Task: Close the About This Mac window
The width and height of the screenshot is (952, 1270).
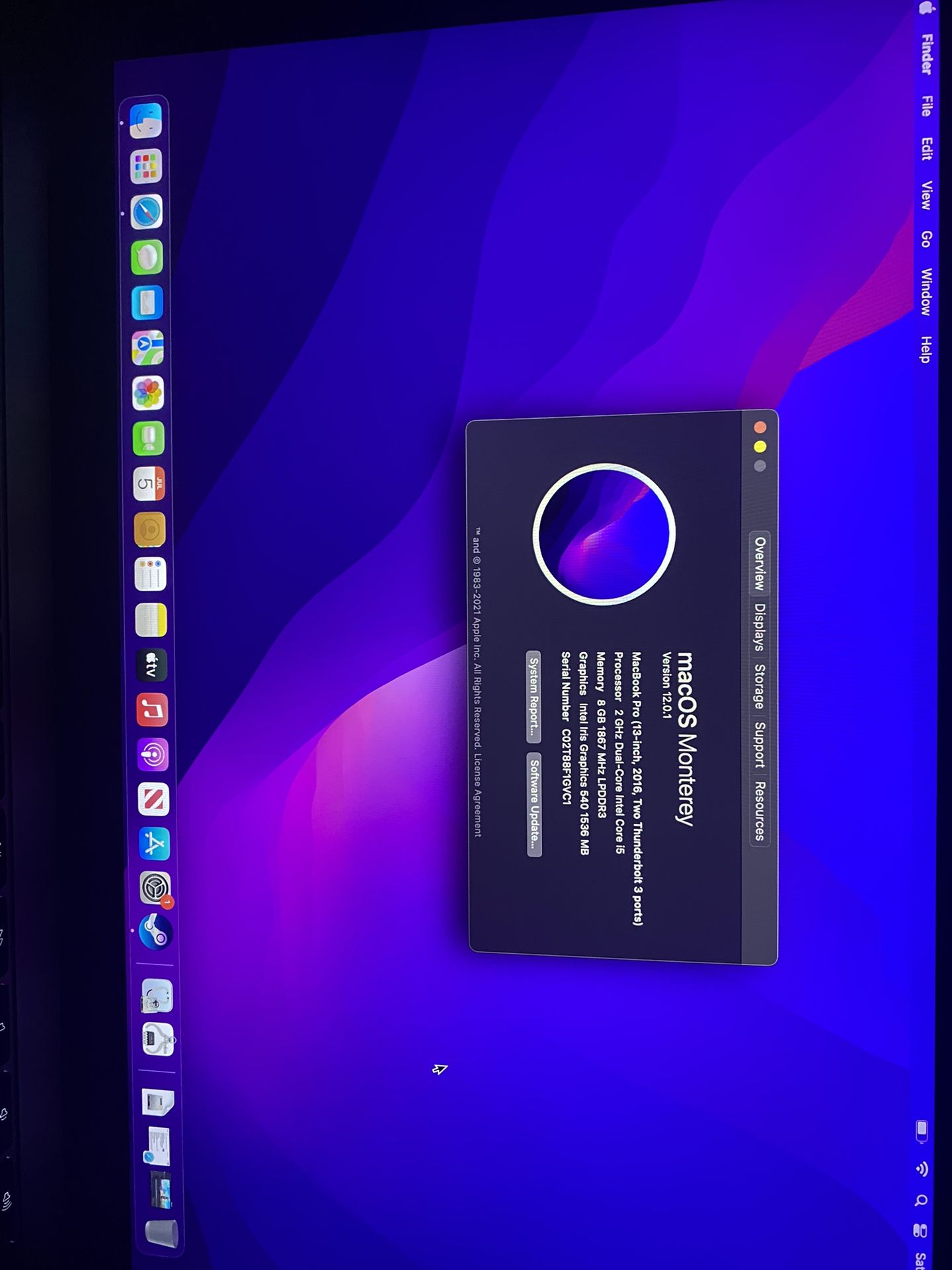Action: [x=760, y=427]
